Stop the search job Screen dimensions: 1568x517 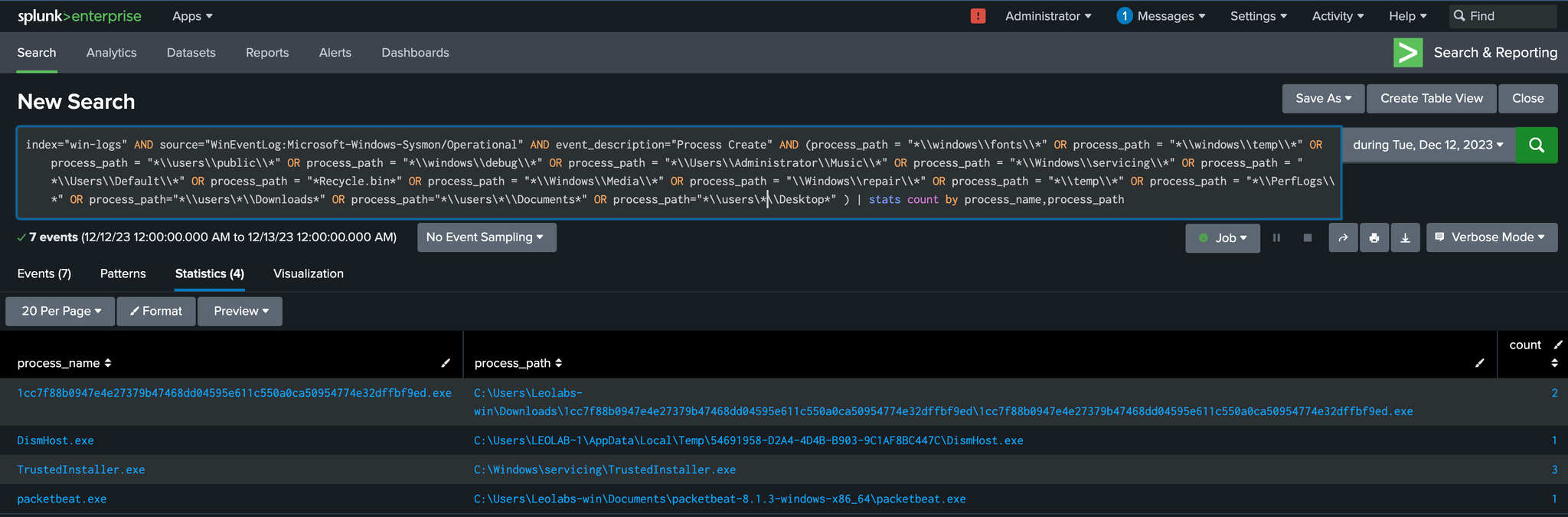[1308, 238]
